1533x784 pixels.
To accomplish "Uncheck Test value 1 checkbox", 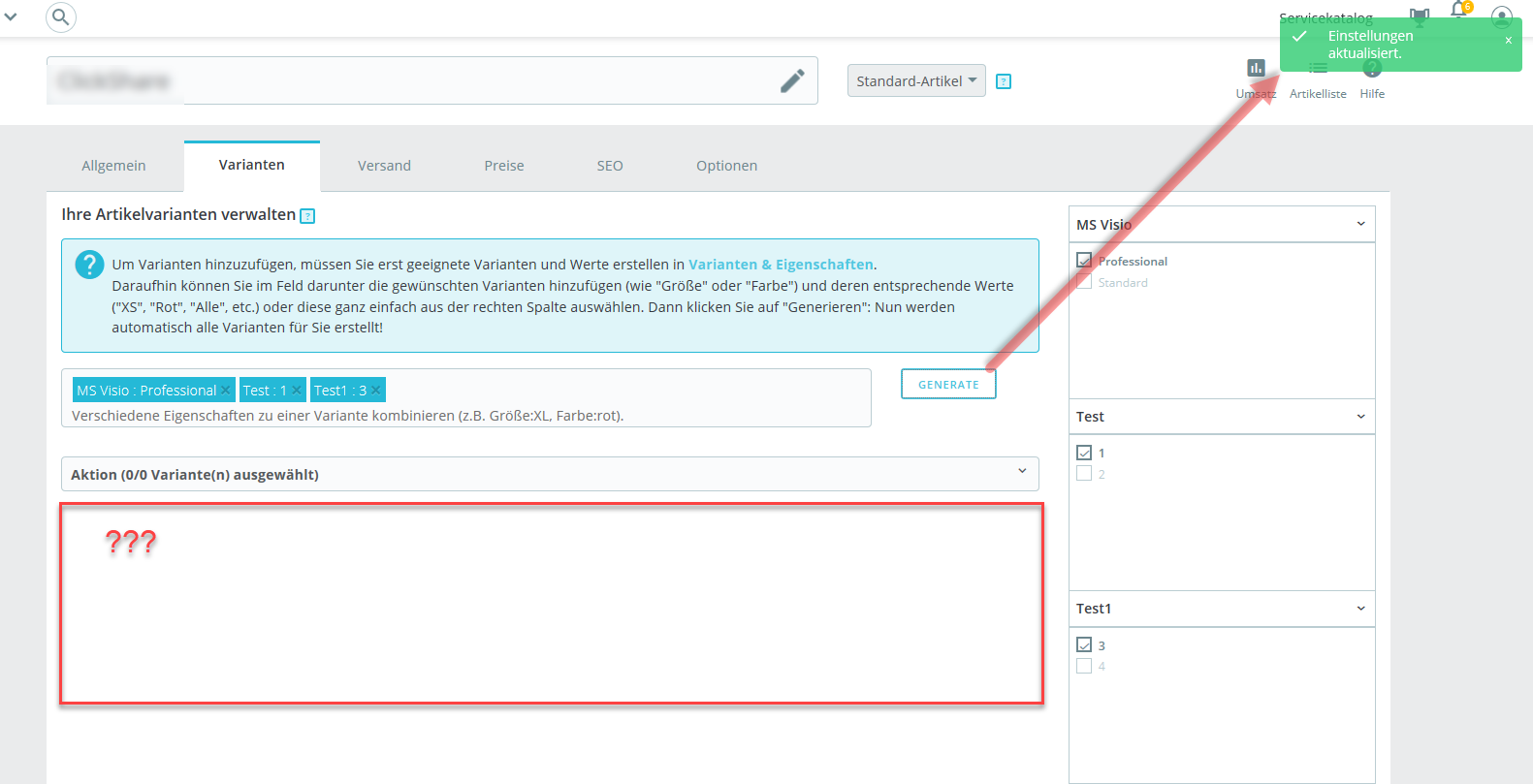I will pos(1084,453).
